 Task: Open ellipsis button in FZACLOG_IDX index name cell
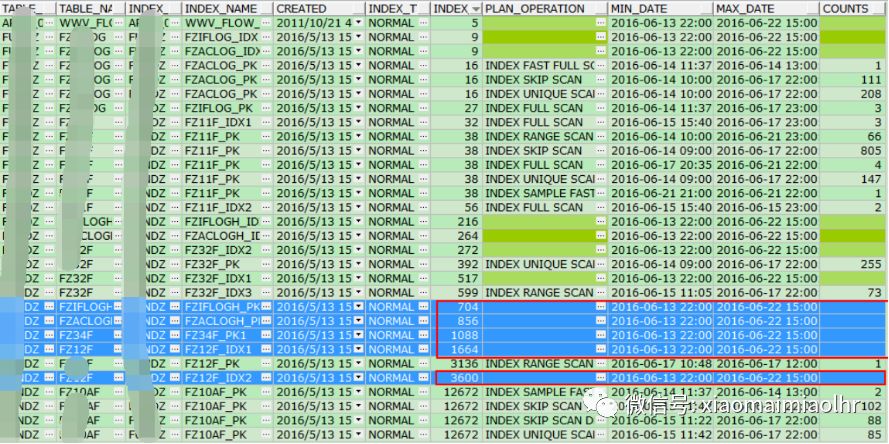coord(266,51)
